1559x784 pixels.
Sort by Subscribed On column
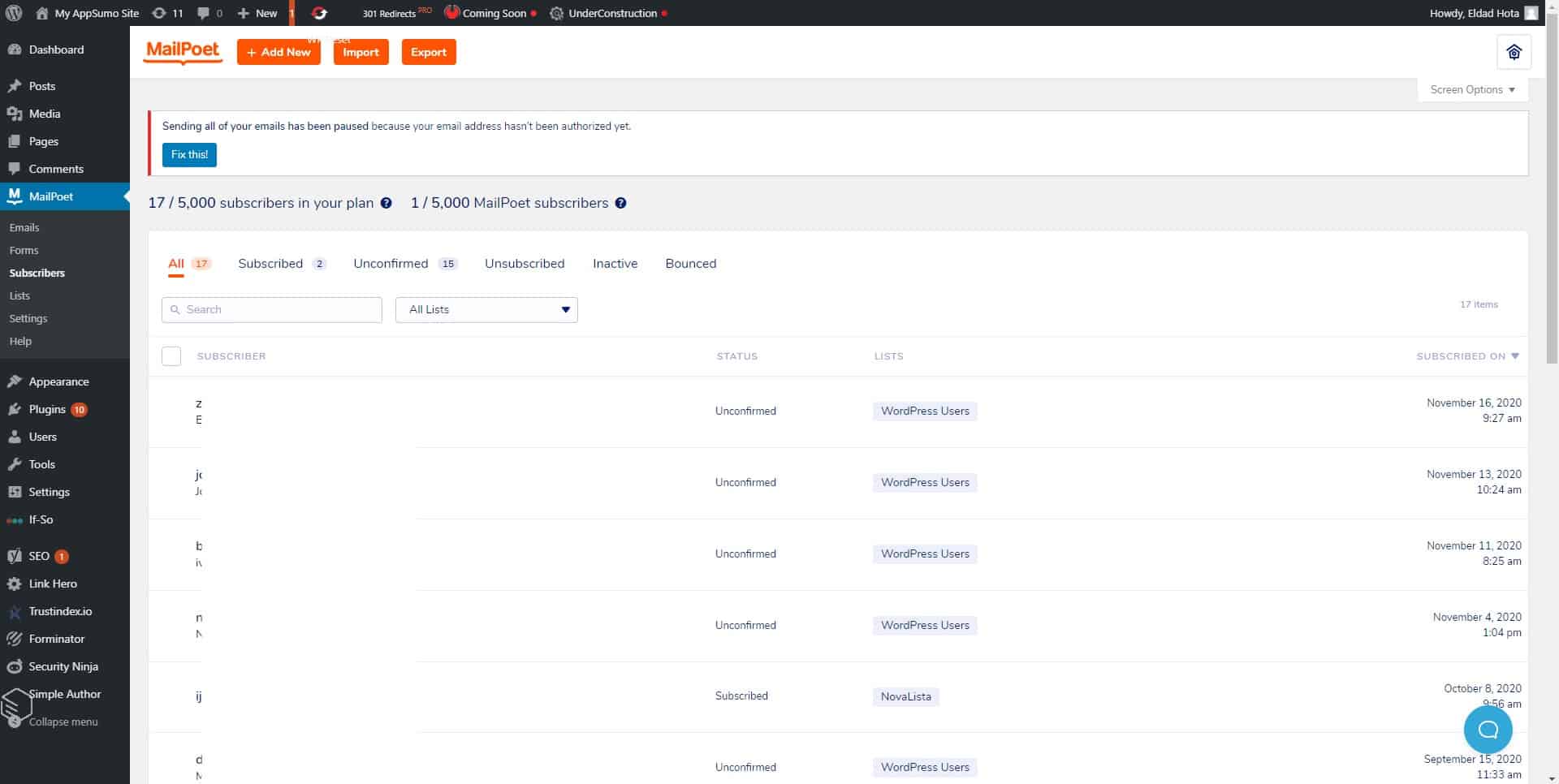(x=1467, y=356)
